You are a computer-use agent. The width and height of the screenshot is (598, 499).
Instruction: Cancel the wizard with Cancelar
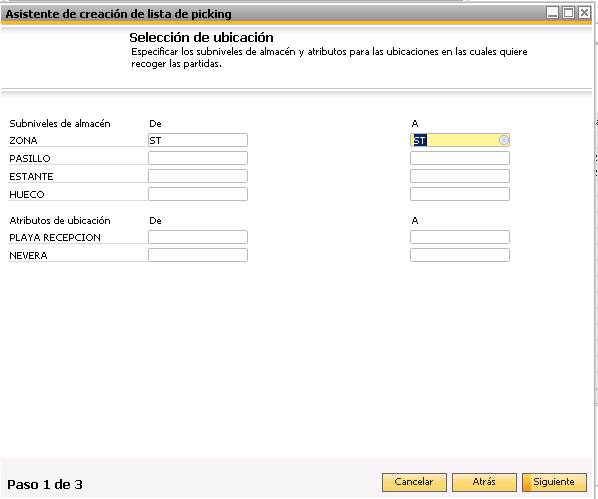click(414, 482)
